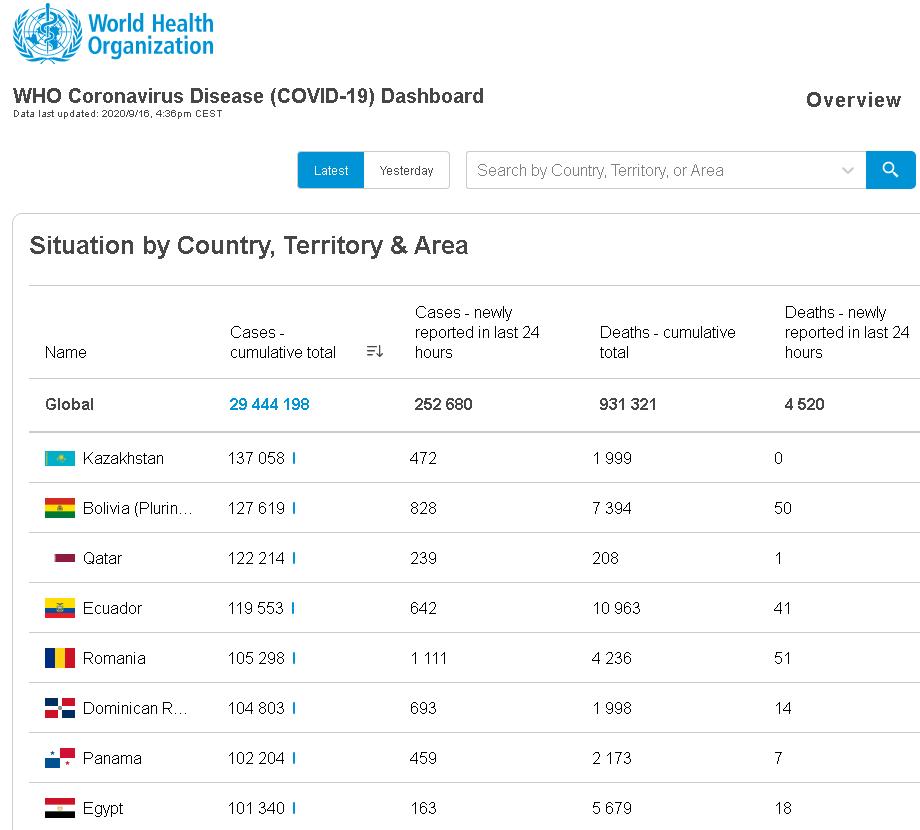920x830 pixels.
Task: Click the blue search magnifier button
Action: click(x=890, y=170)
